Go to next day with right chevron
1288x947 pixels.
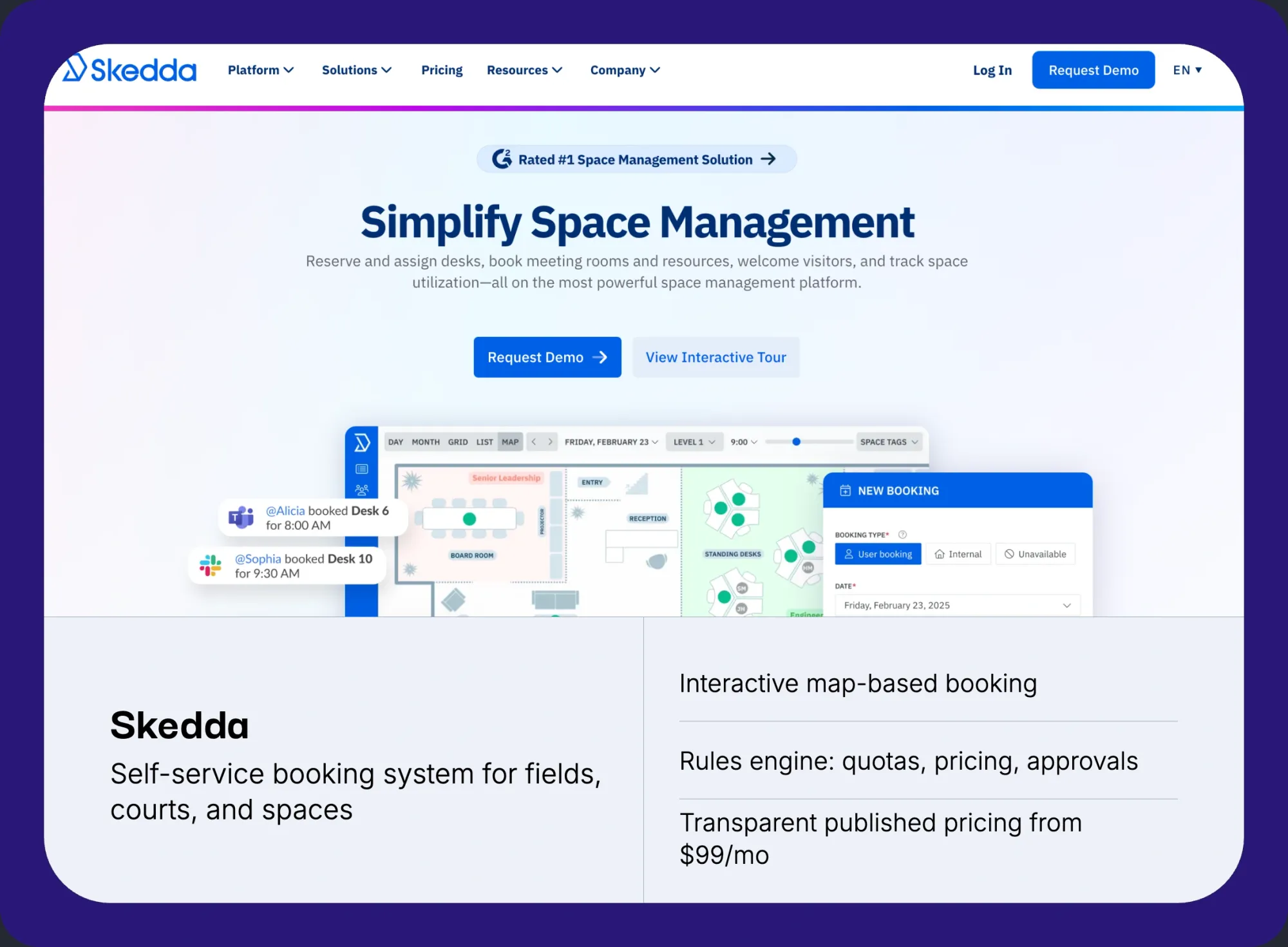point(550,442)
